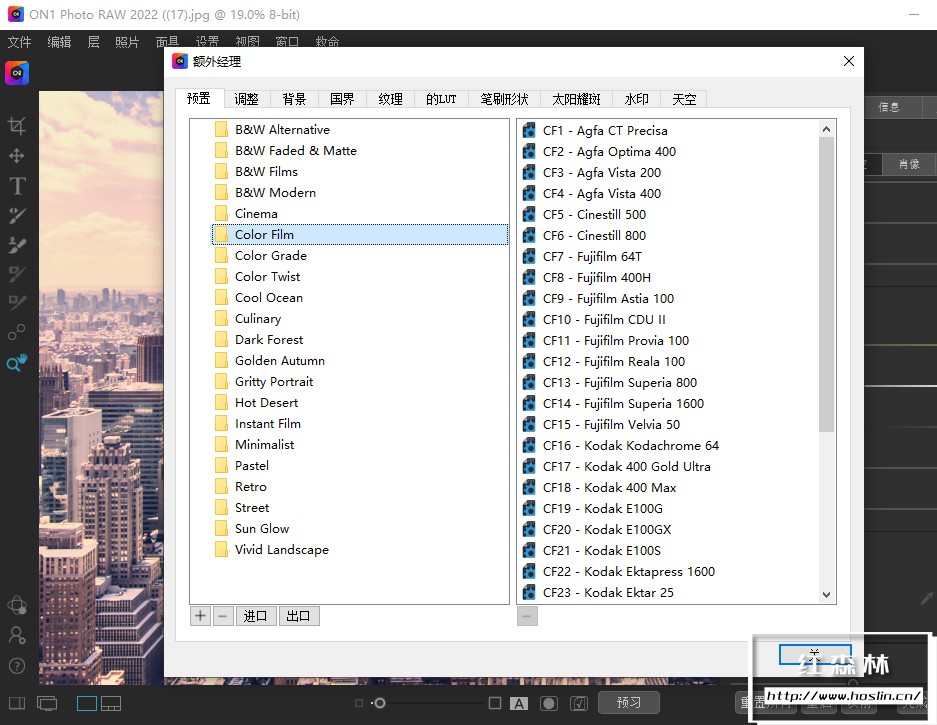Open the 照片 menu

click(x=127, y=42)
